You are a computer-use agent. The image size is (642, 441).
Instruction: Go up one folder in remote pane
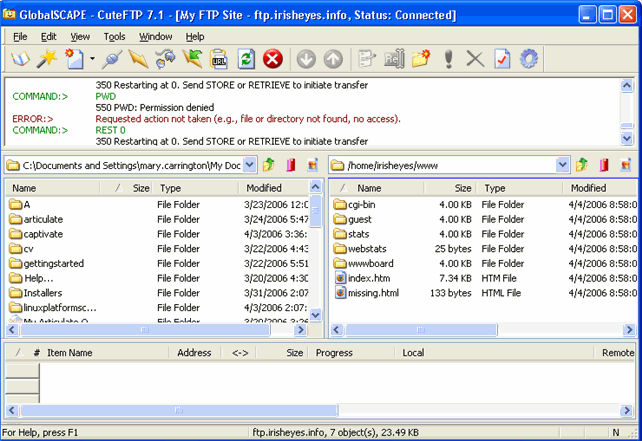pos(581,165)
